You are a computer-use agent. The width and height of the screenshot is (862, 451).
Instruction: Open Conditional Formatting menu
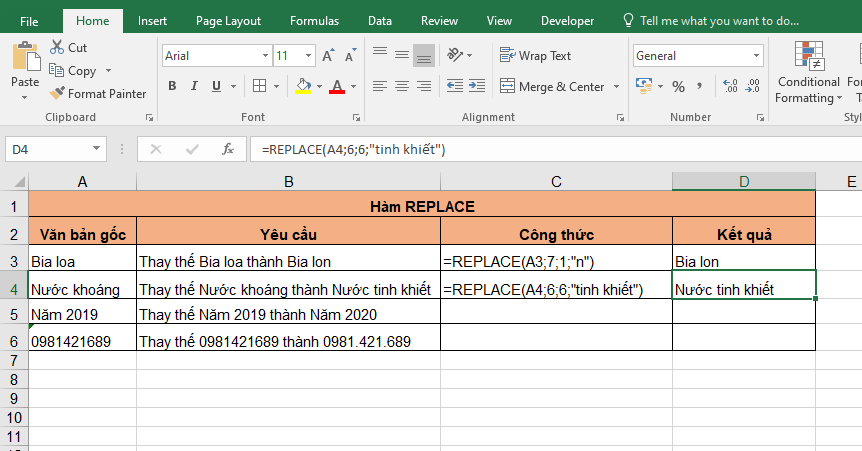click(808, 75)
